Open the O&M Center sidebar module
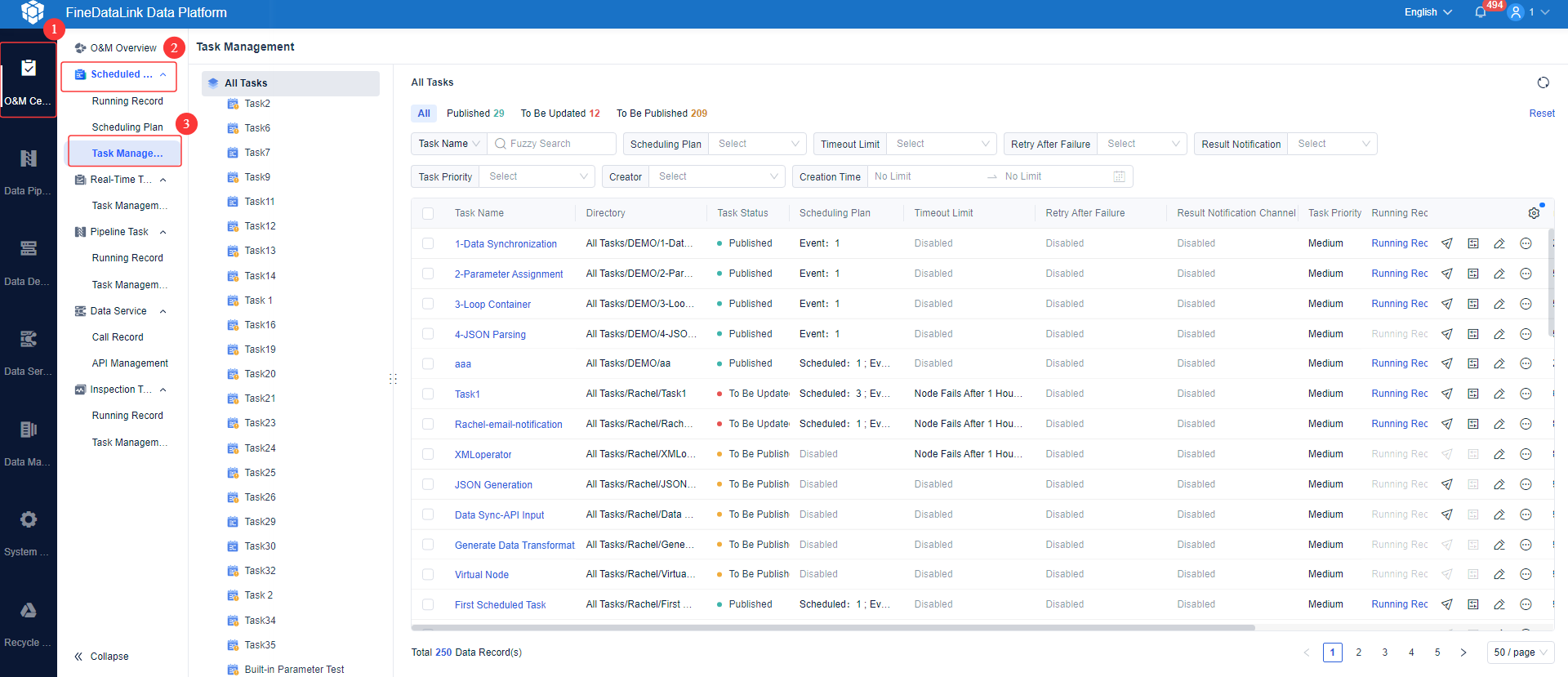The width and height of the screenshot is (1568, 677). click(x=29, y=80)
